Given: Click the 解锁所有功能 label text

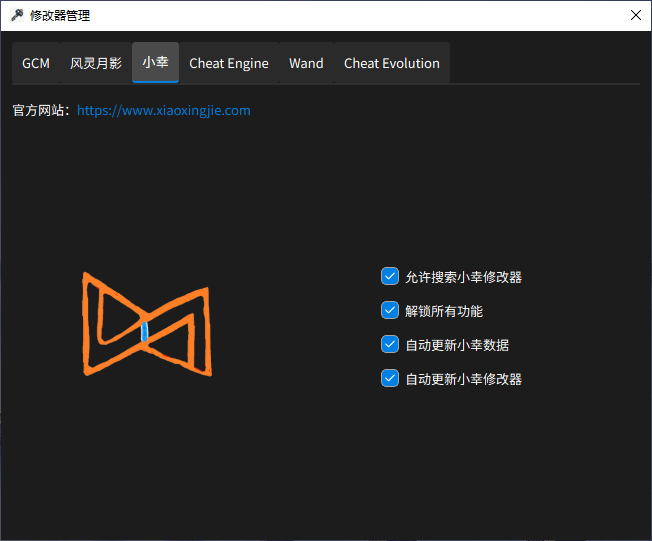Looking at the screenshot, I should [444, 311].
